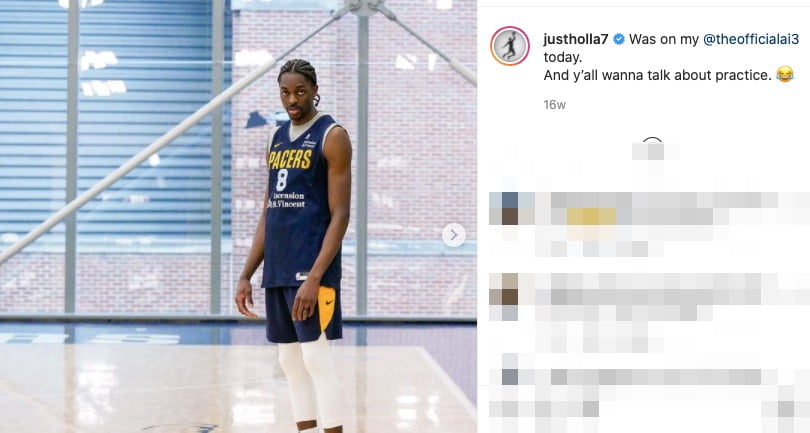
Task: Click the caption line about practice
Action: click(x=658, y=75)
